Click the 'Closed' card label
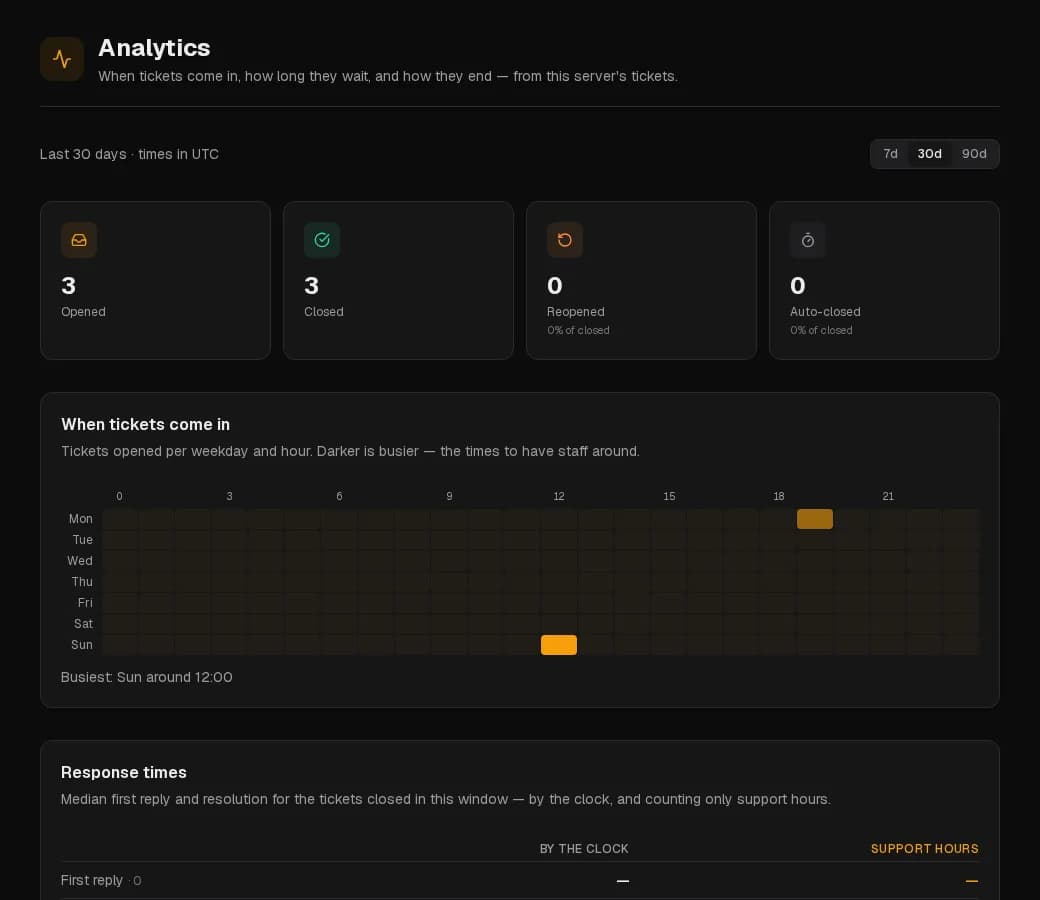 324,312
